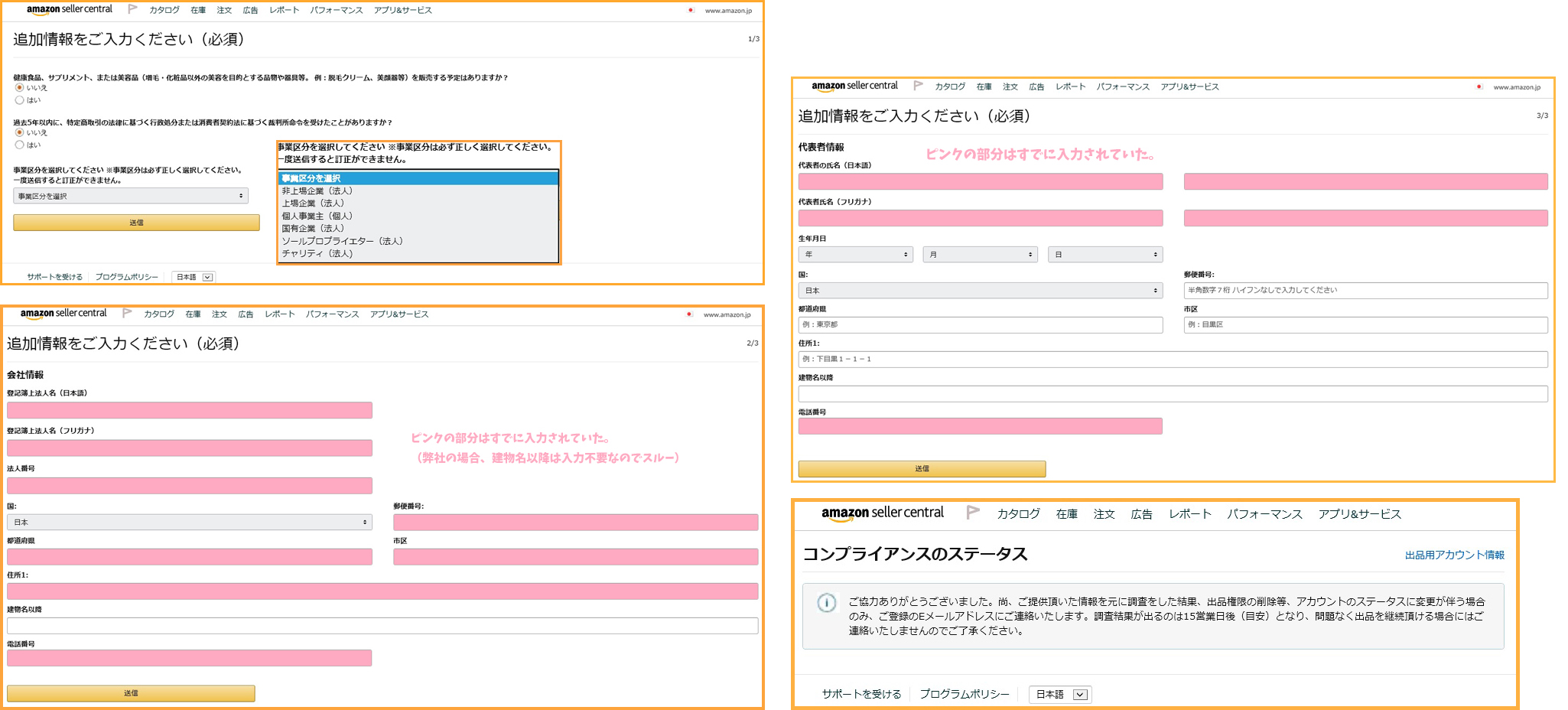Open the パフォーマンス menu on the 1/3 page

(337, 10)
